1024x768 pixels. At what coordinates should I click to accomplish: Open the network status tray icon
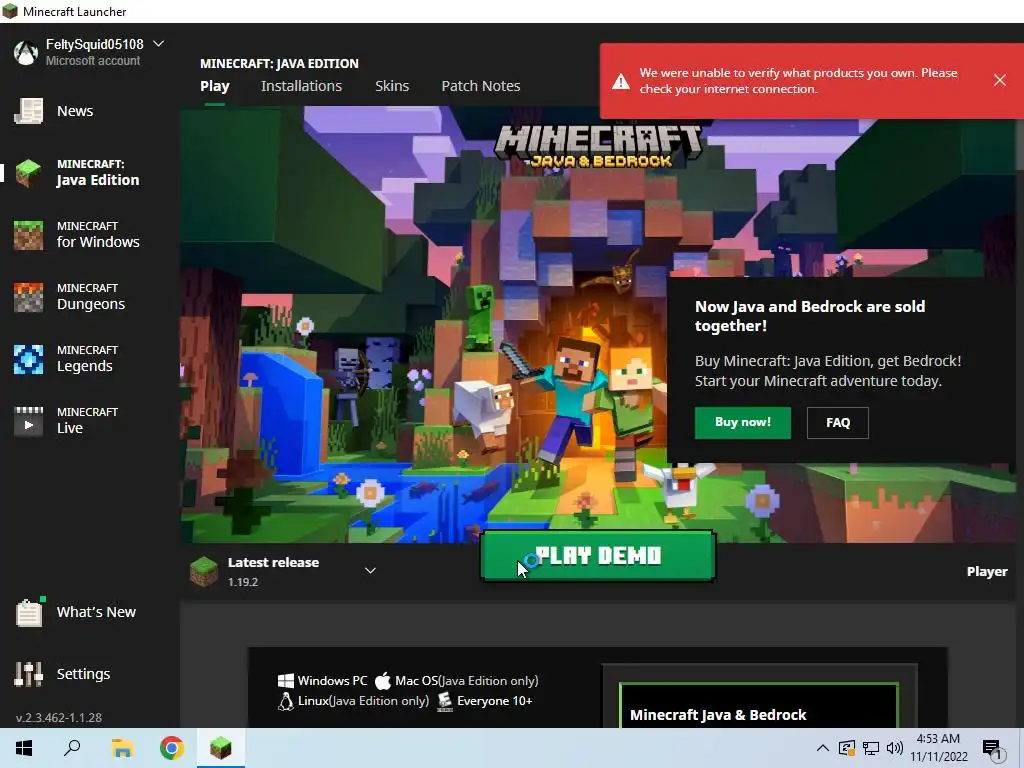[x=871, y=748]
